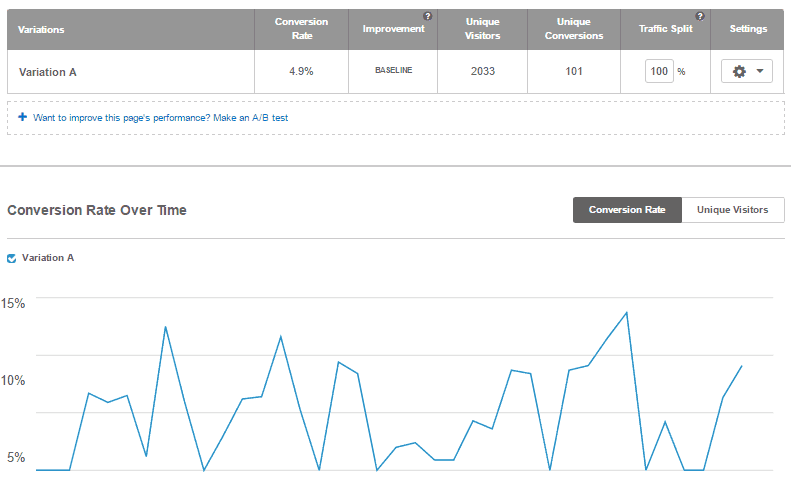Open the Variation A gear settings
This screenshot has height=483, width=791.
tap(739, 71)
